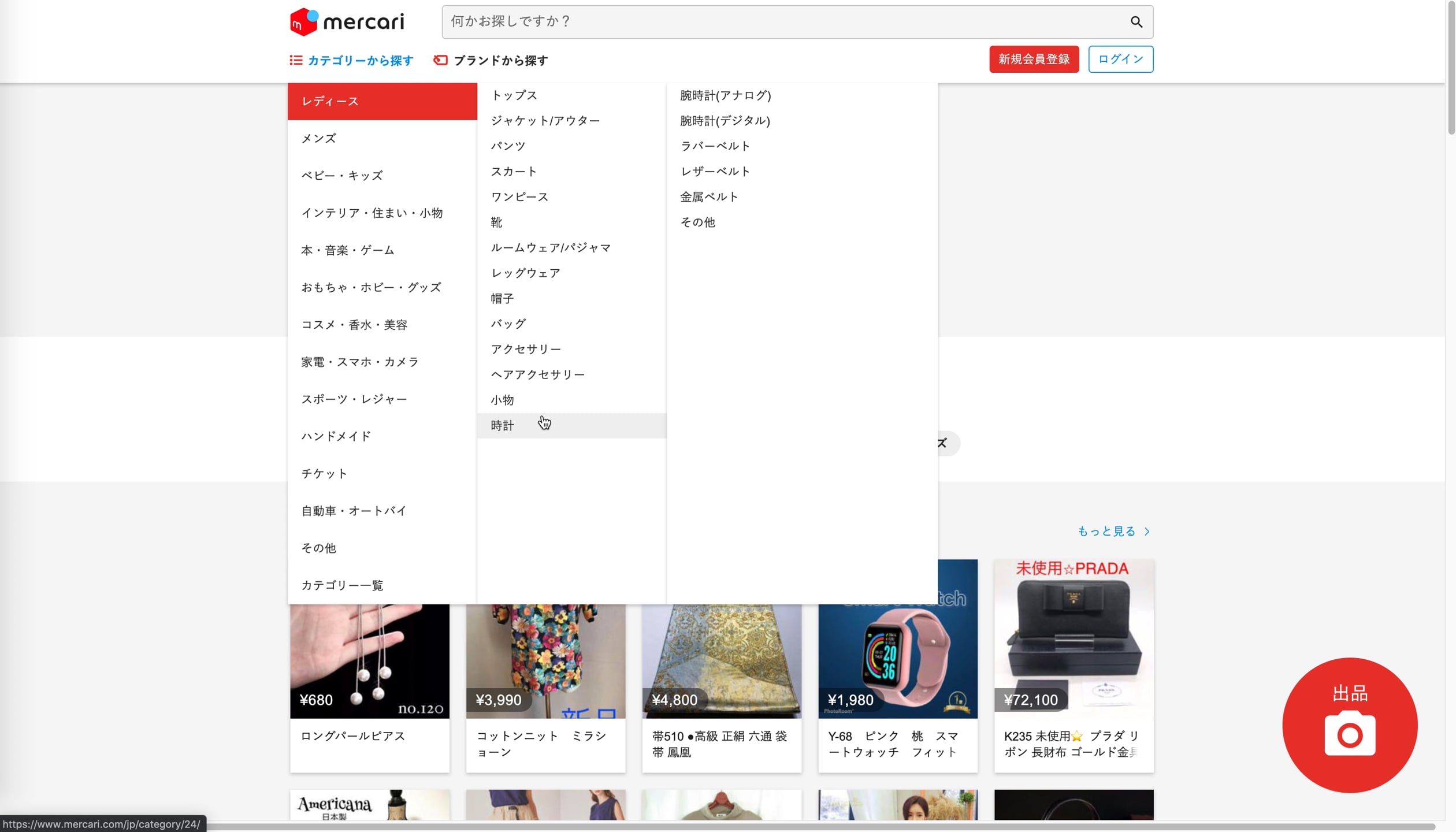Click the ログイン button
This screenshot has height=832, width=1456.
(1120, 60)
